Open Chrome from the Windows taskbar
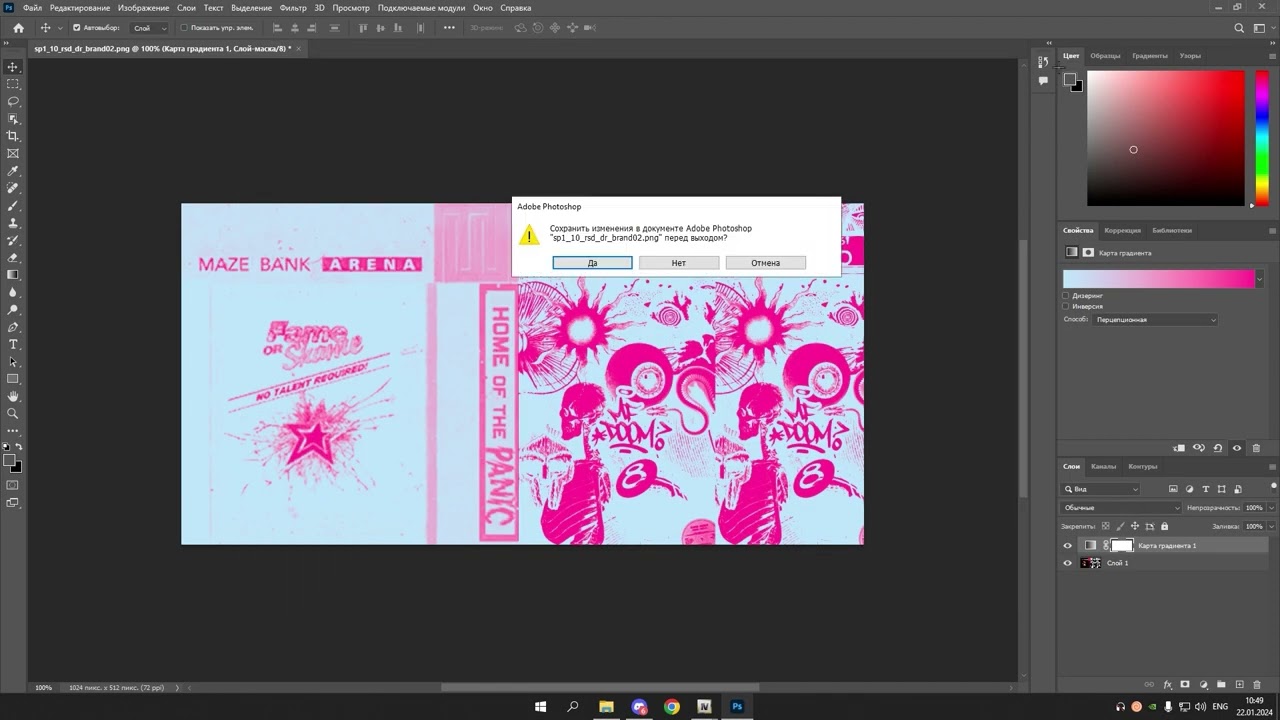Viewport: 1280px width, 720px height. 672,707
